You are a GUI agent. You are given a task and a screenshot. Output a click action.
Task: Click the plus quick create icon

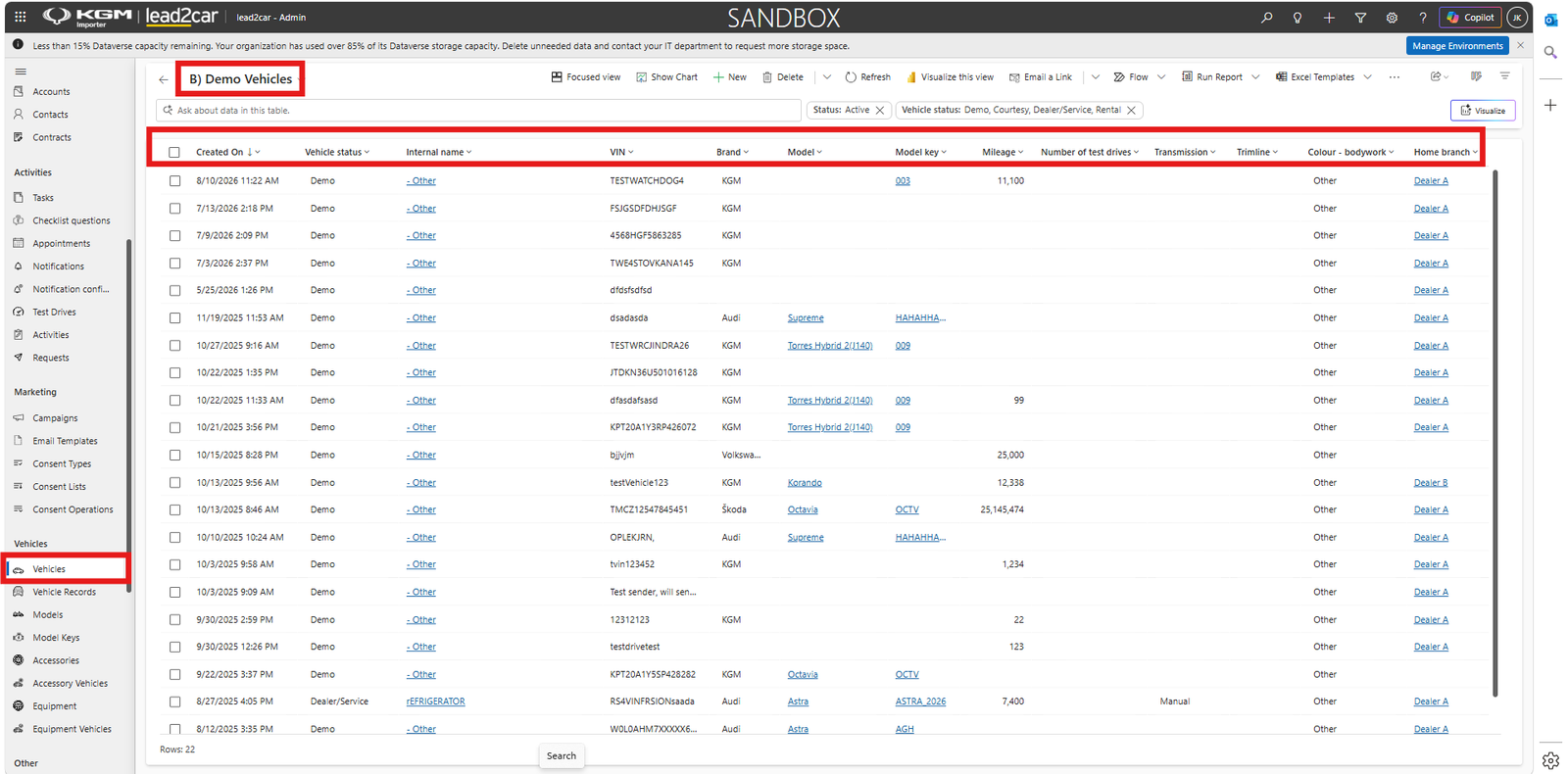tap(1329, 18)
